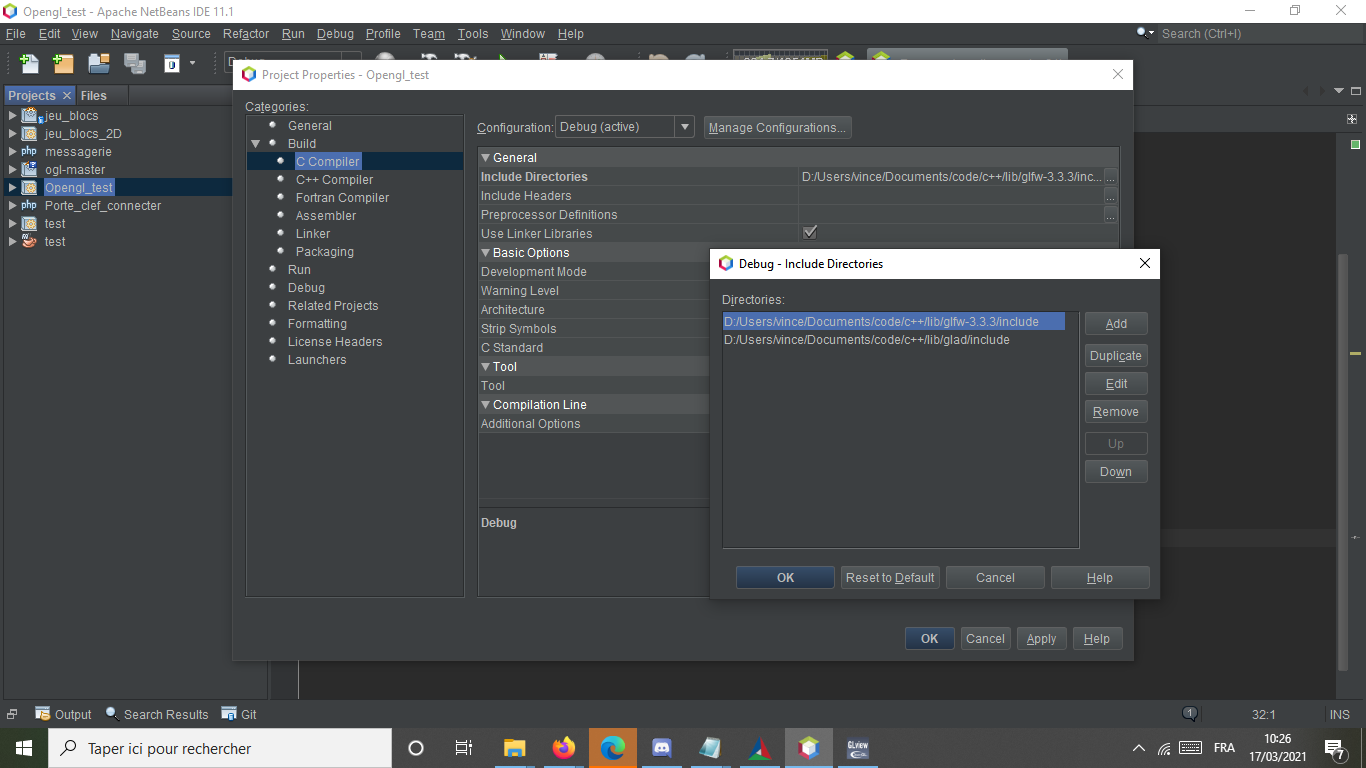1366x768 pixels.
Task: Select the Linker category
Action: pos(313,234)
